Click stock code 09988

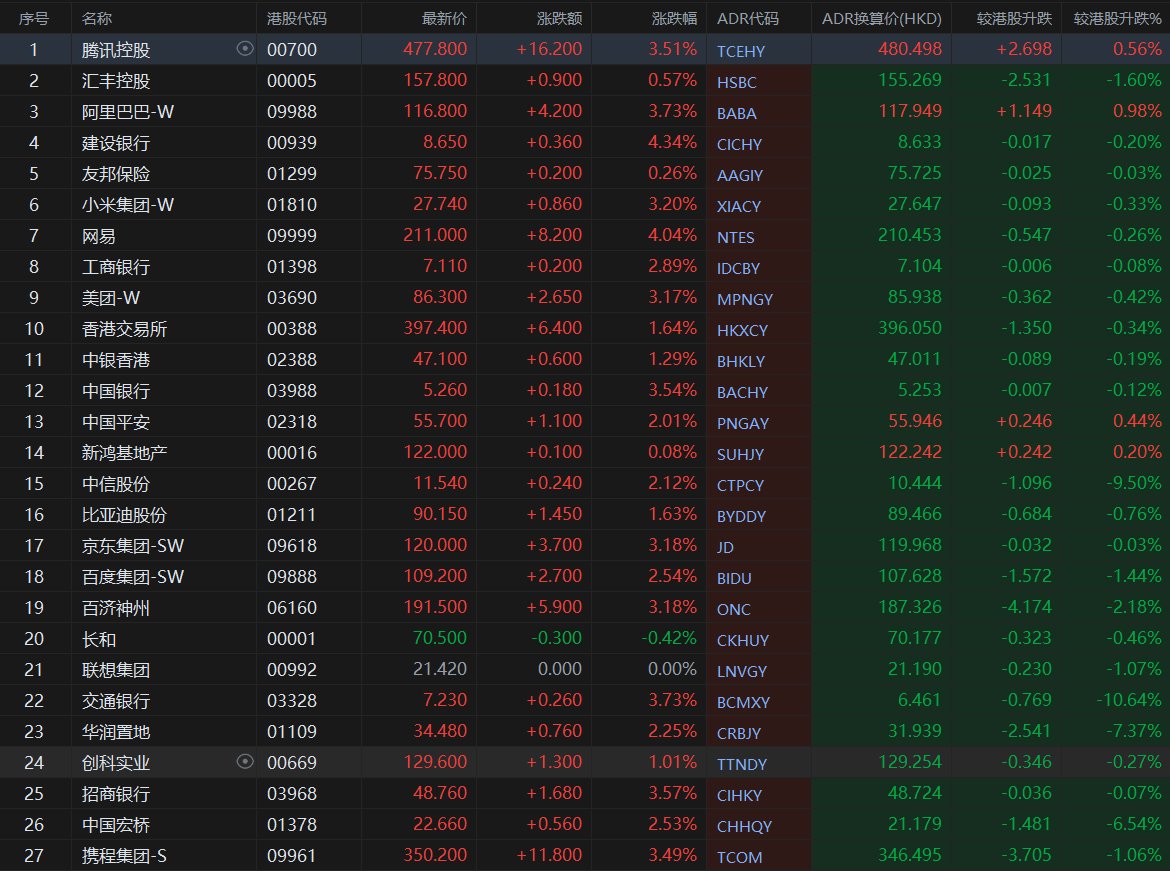pos(292,111)
